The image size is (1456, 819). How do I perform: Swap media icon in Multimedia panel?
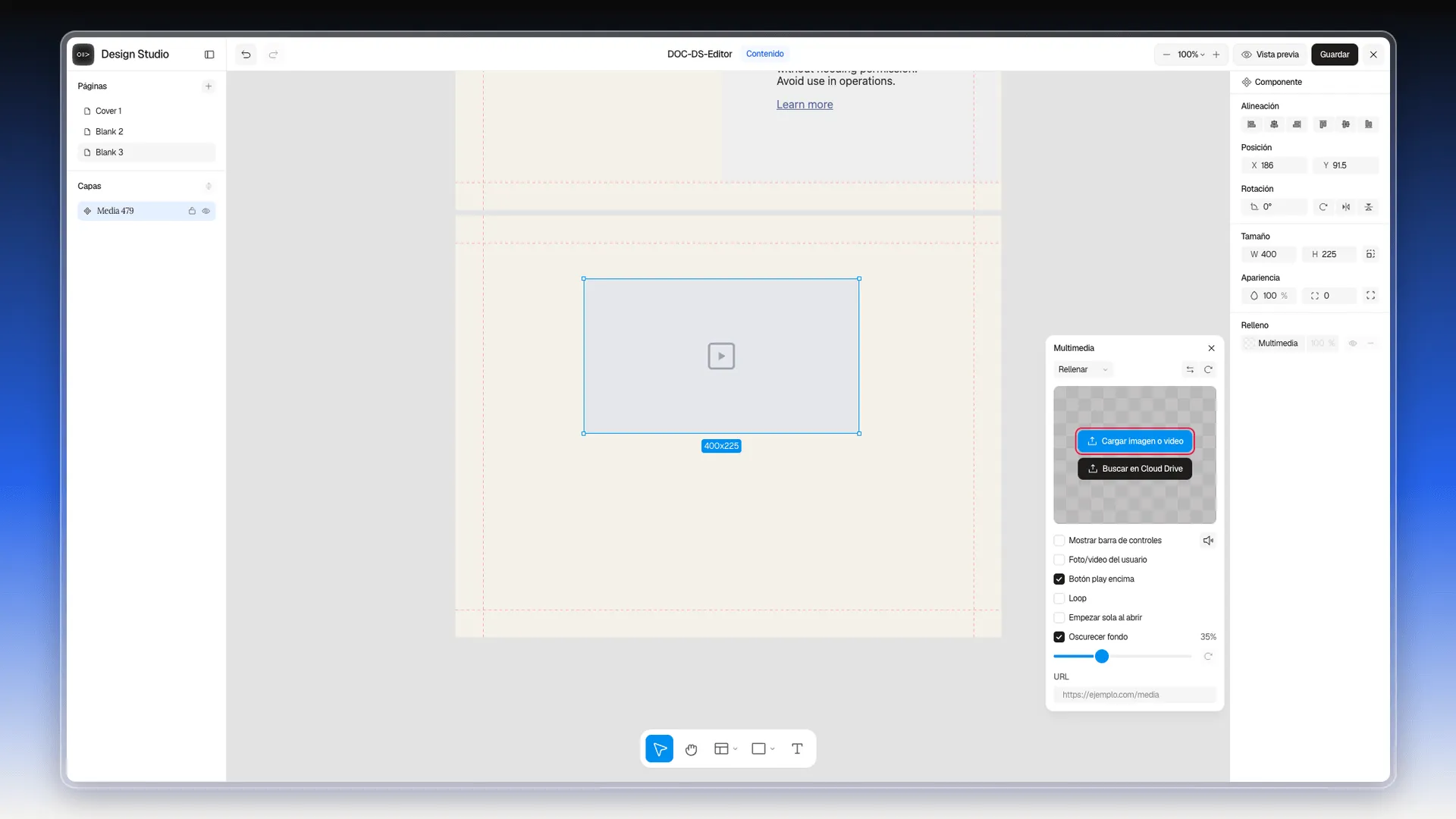click(x=1190, y=370)
